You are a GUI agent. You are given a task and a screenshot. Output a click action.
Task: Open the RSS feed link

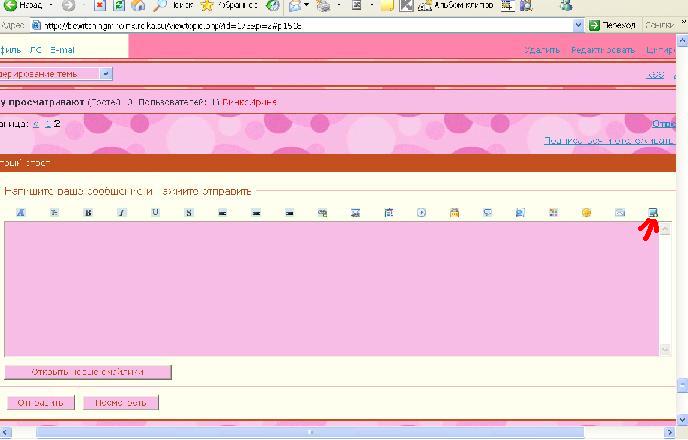pyautogui.click(x=655, y=75)
